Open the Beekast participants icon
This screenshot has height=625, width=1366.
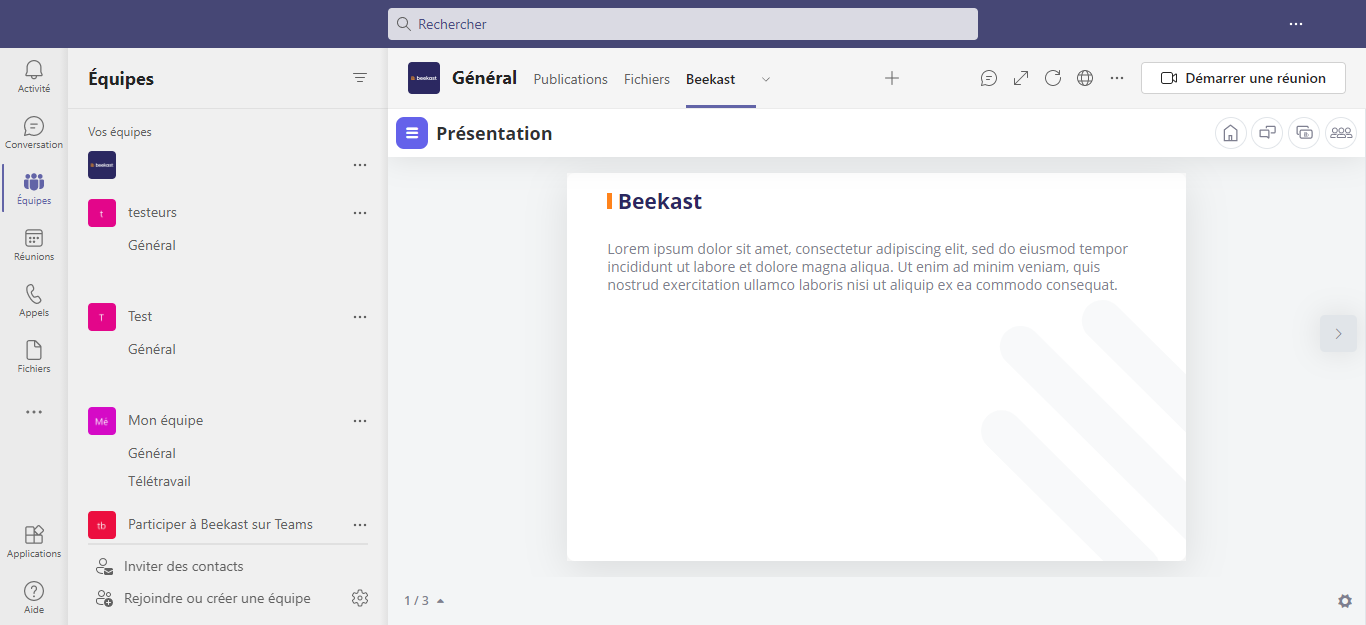(x=1341, y=133)
